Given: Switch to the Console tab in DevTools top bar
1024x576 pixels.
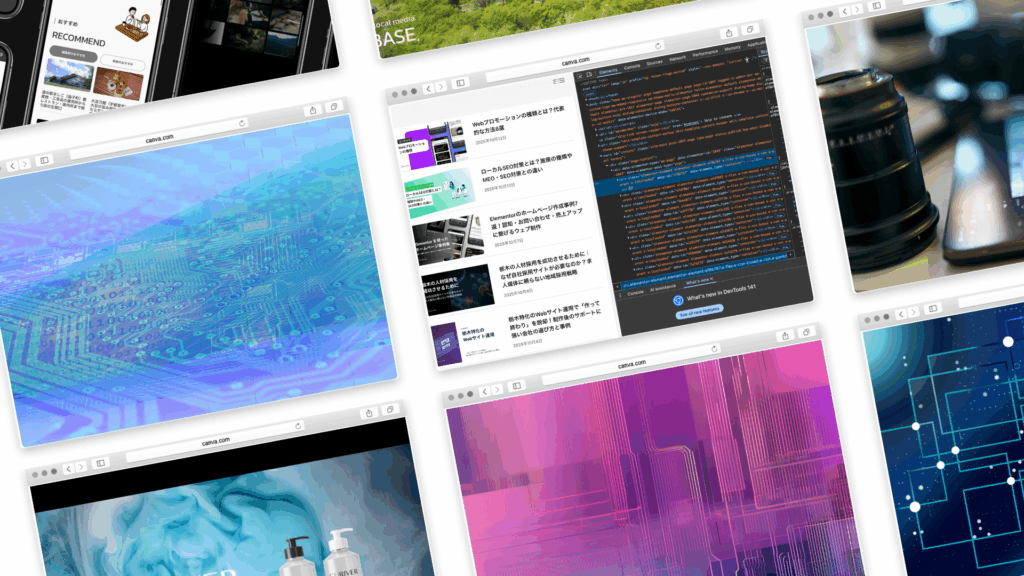Looking at the screenshot, I should pyautogui.click(x=632, y=68).
